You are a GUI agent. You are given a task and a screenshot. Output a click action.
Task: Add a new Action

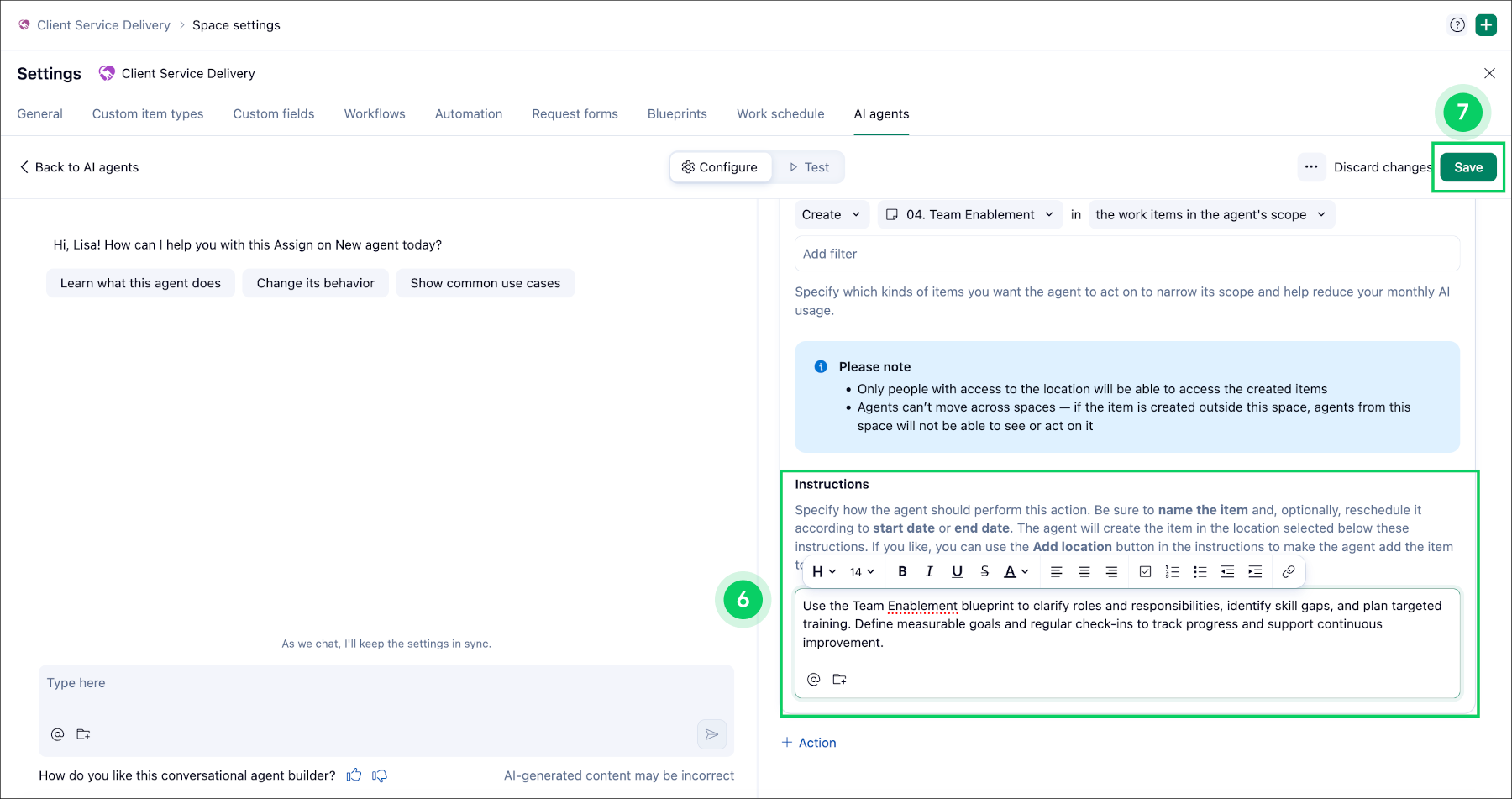(809, 743)
